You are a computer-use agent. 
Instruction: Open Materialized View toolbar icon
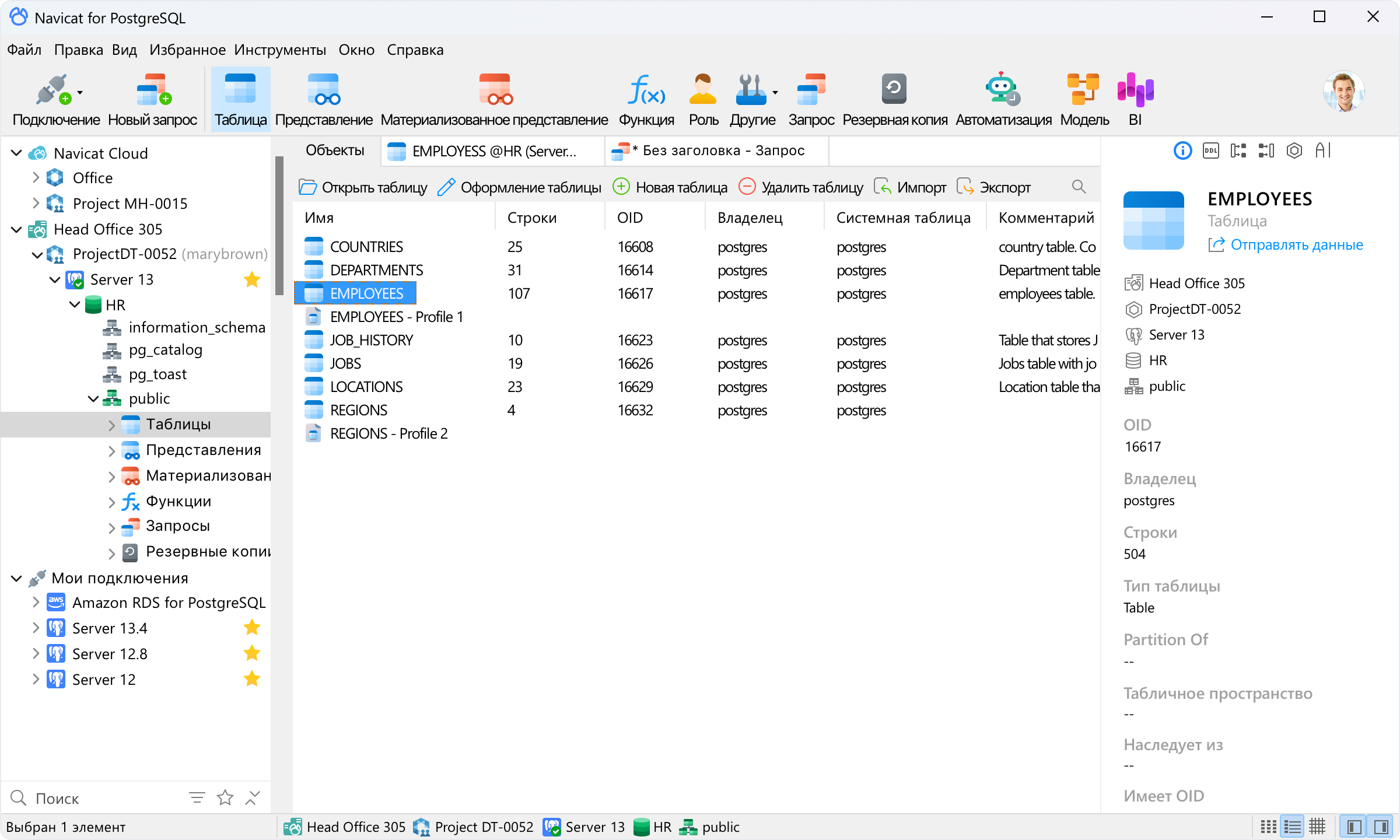coord(494,99)
